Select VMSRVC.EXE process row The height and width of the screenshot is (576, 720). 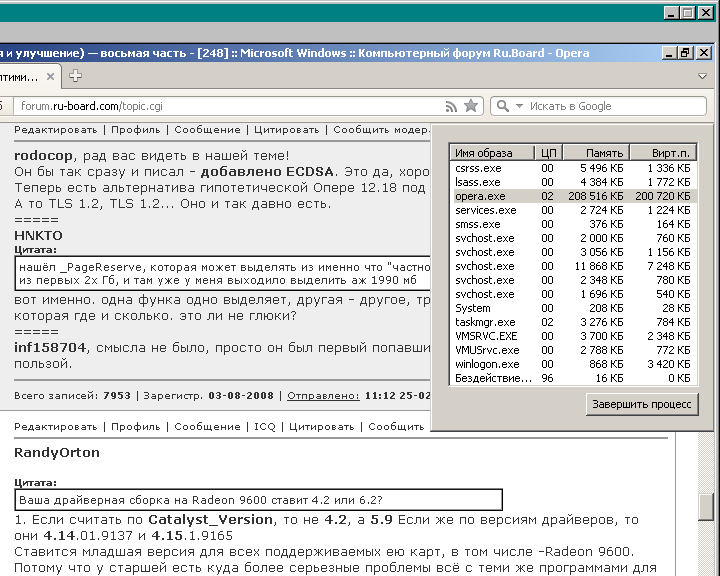(573, 336)
